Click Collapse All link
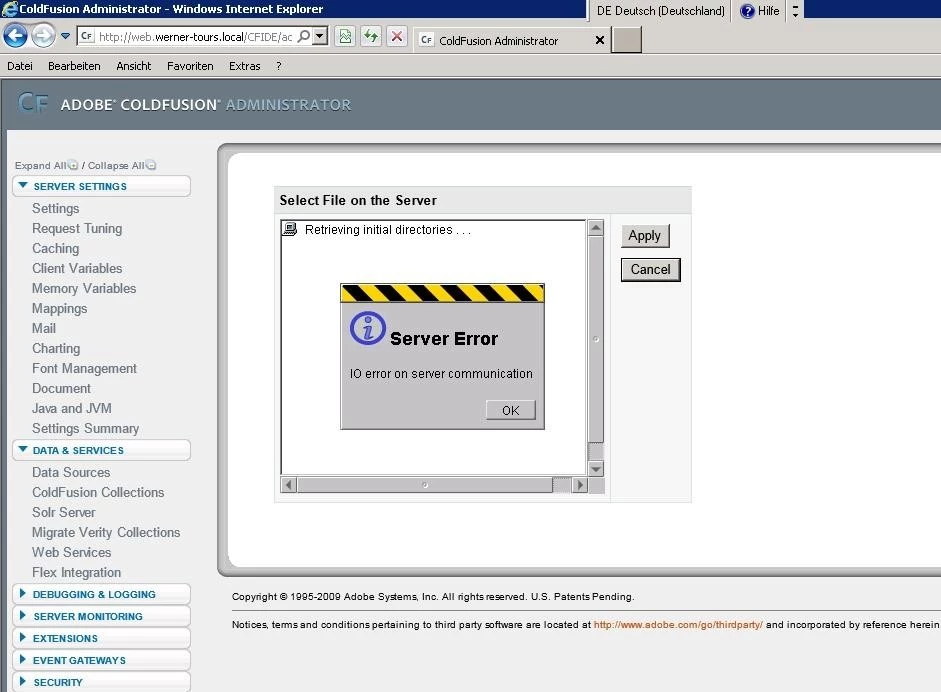 (x=122, y=165)
